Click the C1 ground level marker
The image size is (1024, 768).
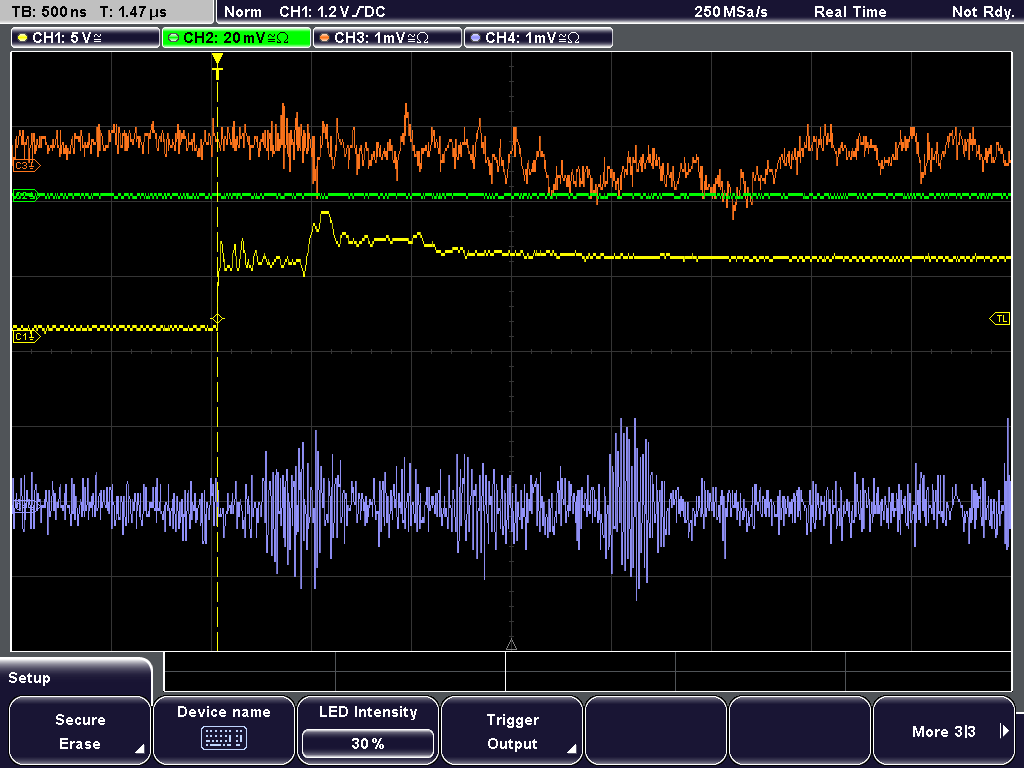(26, 336)
